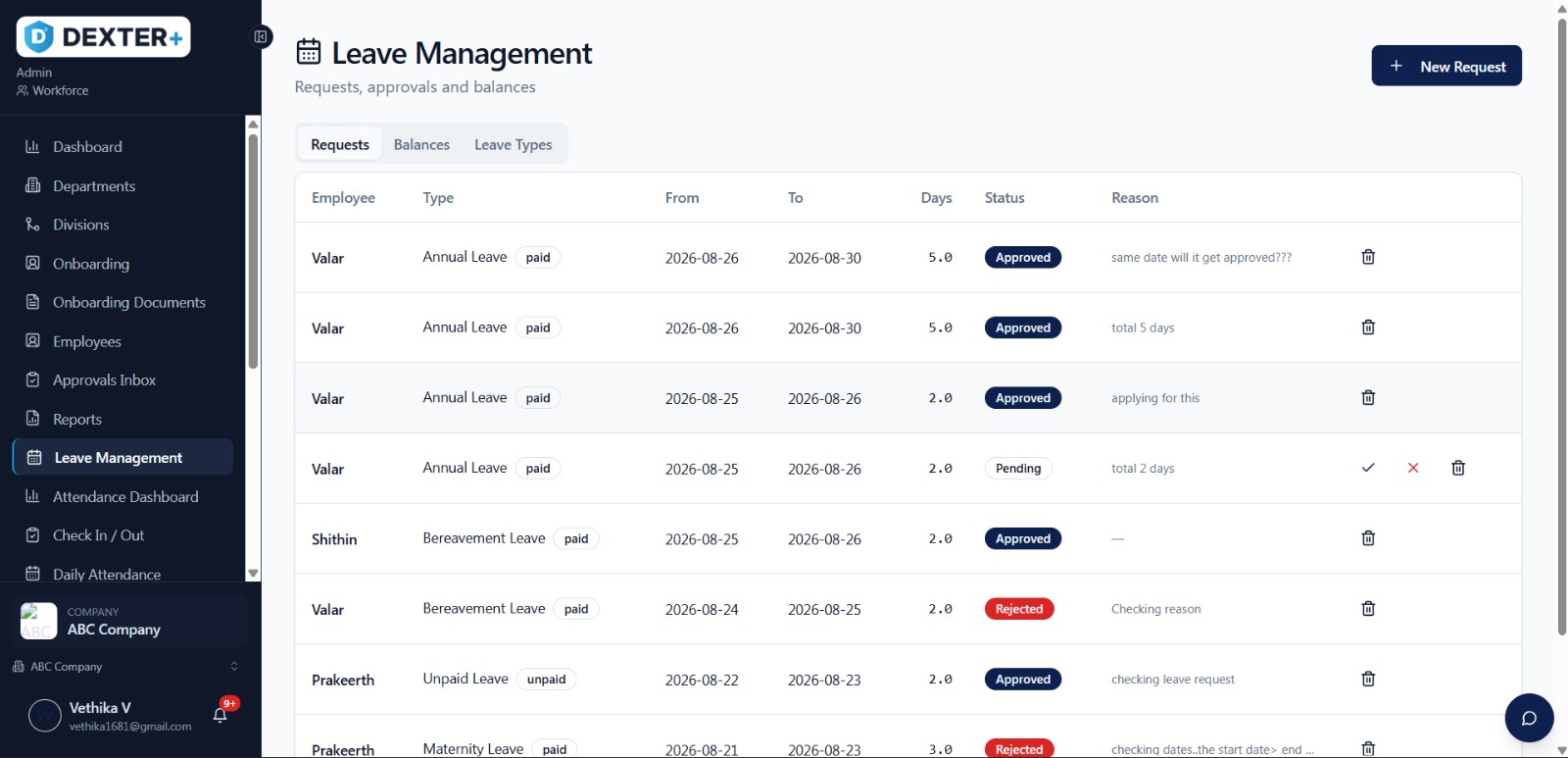The width and height of the screenshot is (1568, 758).
Task: Delete the 'applying for this' leave request
Action: point(1368,398)
